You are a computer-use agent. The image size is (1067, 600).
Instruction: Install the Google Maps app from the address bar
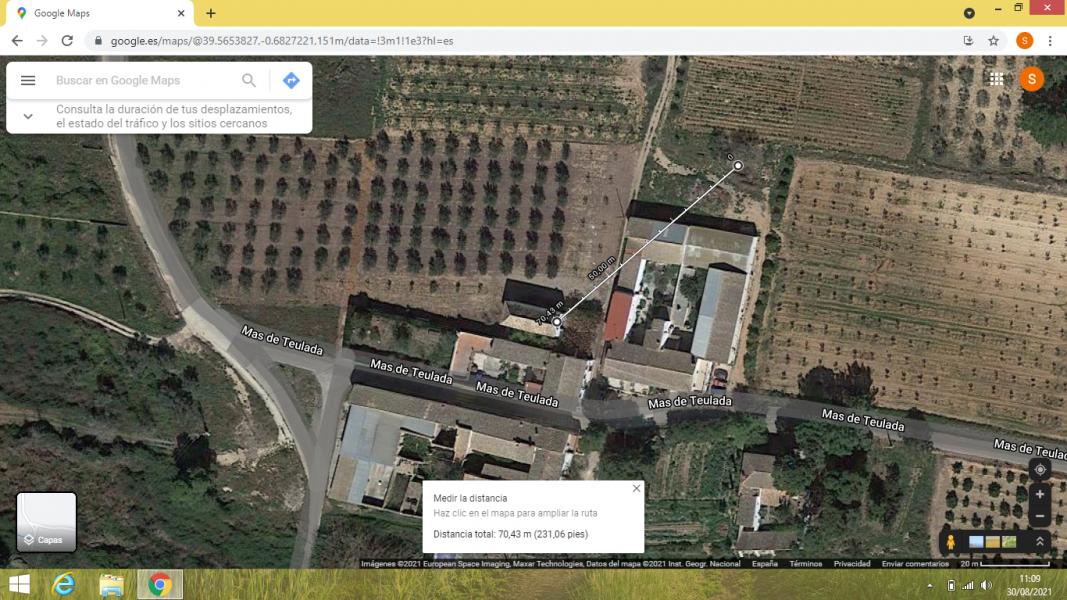pos(968,41)
